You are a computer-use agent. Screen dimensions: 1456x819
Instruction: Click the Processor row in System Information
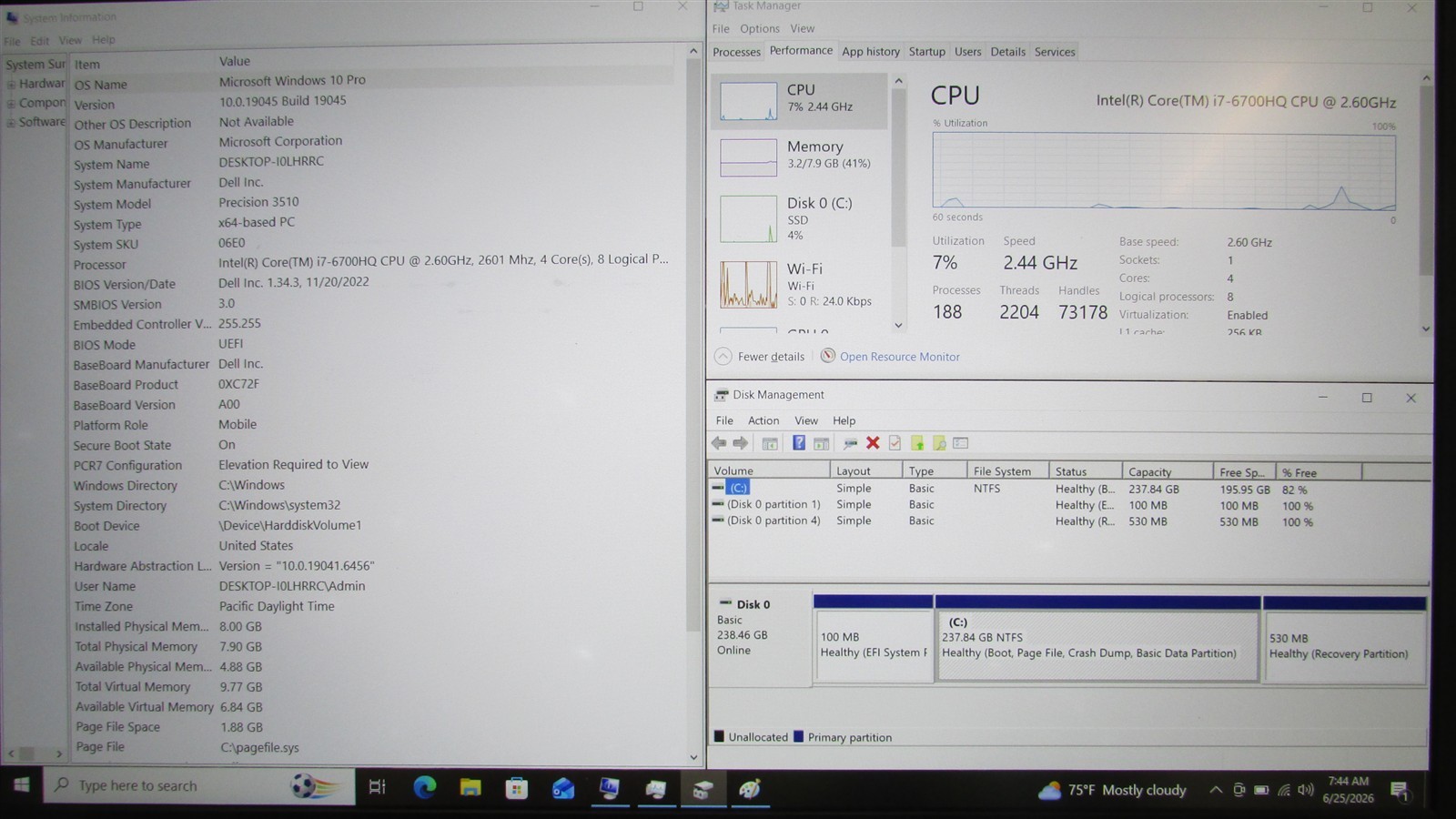point(371,264)
